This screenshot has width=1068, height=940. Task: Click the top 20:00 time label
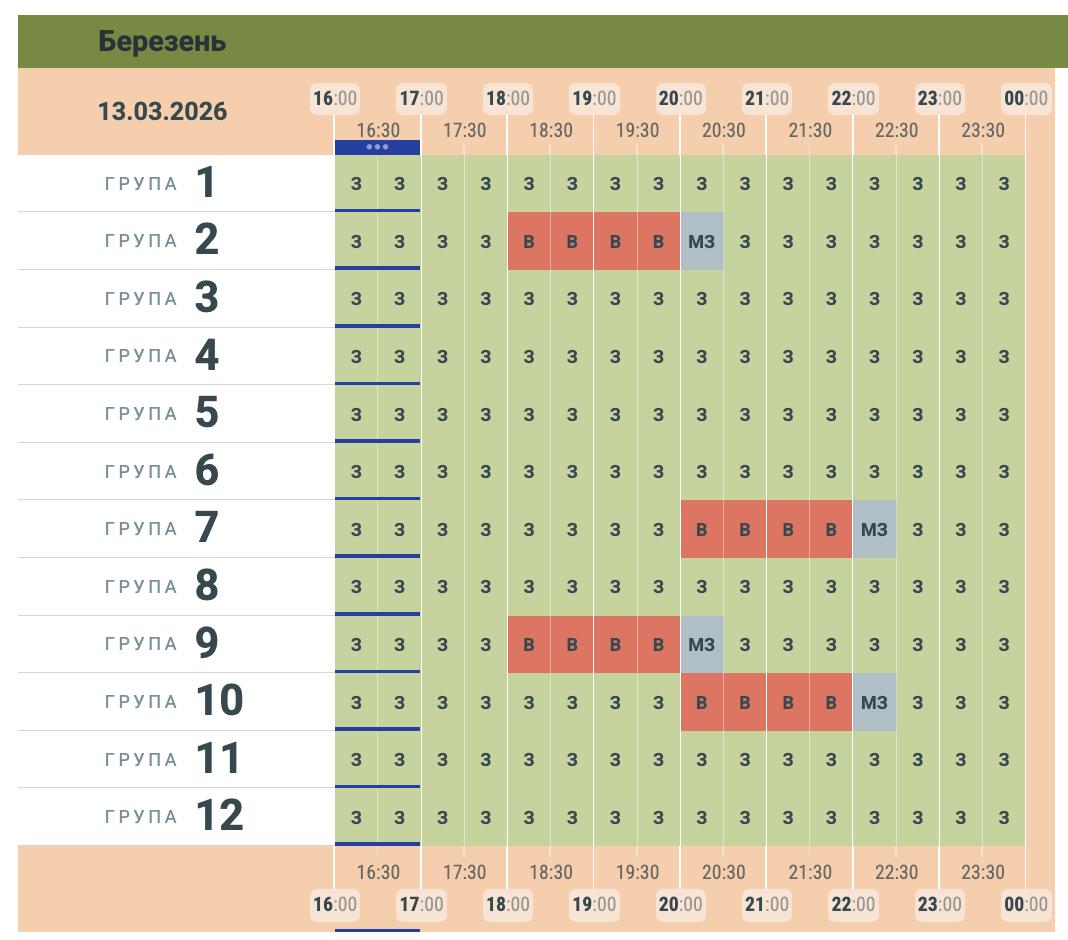680,98
